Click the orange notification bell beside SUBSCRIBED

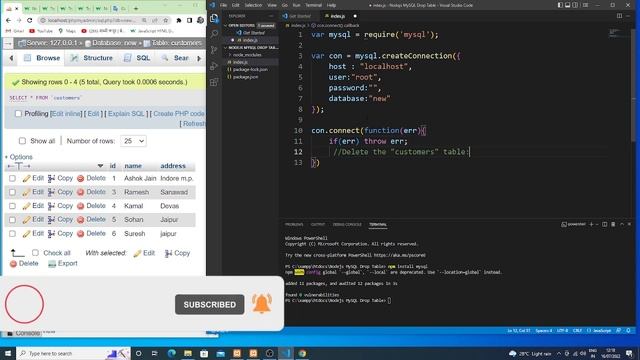[x=262, y=304]
